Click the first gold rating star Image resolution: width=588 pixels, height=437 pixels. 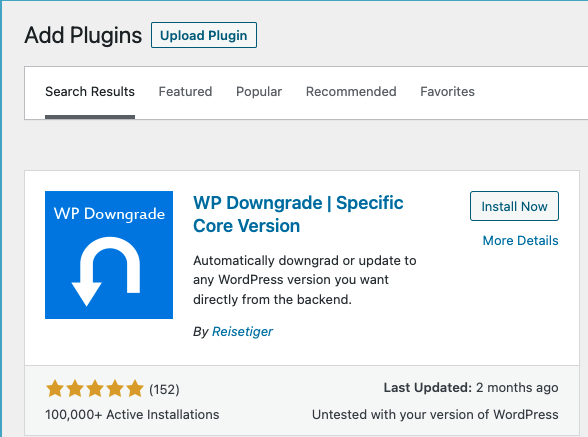coord(55,389)
